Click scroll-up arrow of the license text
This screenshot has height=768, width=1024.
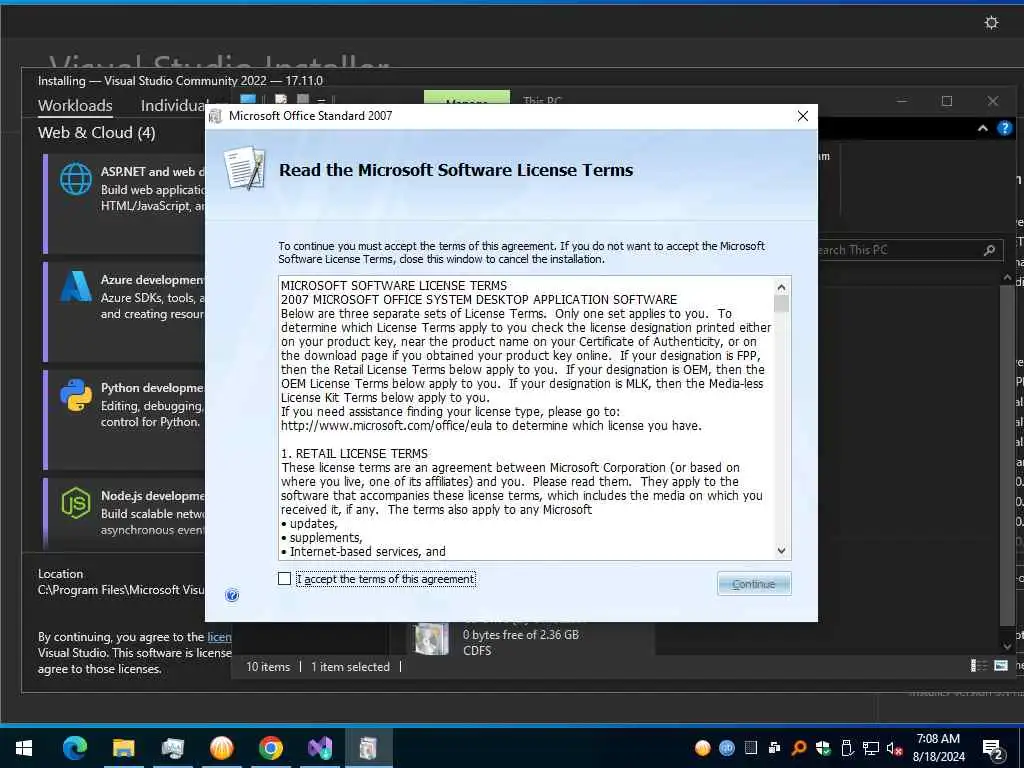[781, 287]
